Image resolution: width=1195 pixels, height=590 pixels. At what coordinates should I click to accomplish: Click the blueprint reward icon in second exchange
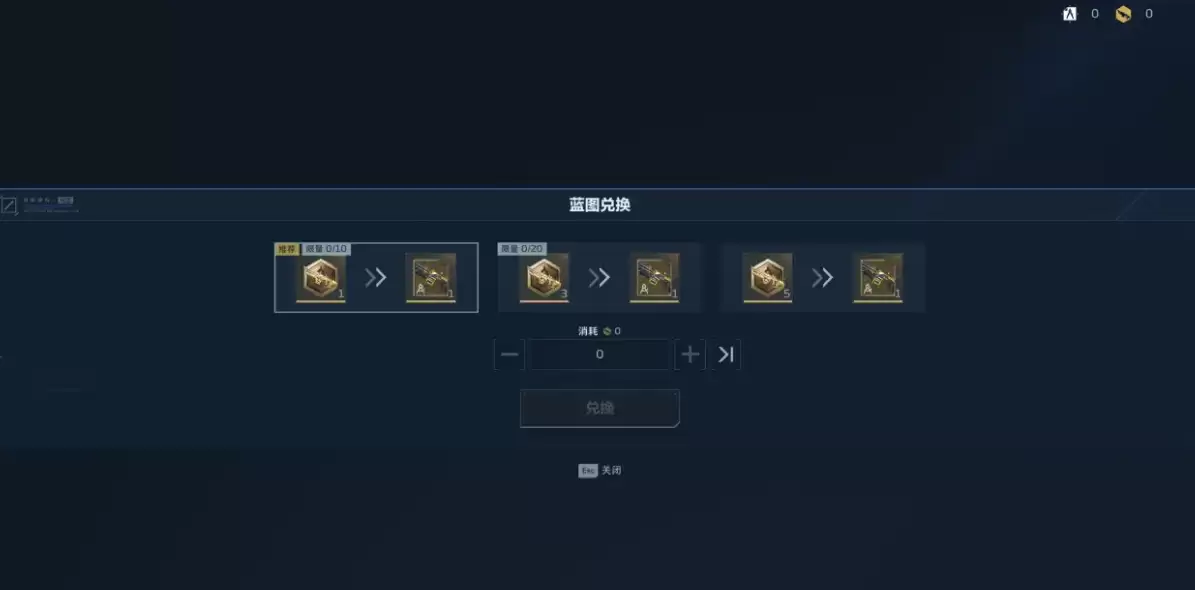654,277
